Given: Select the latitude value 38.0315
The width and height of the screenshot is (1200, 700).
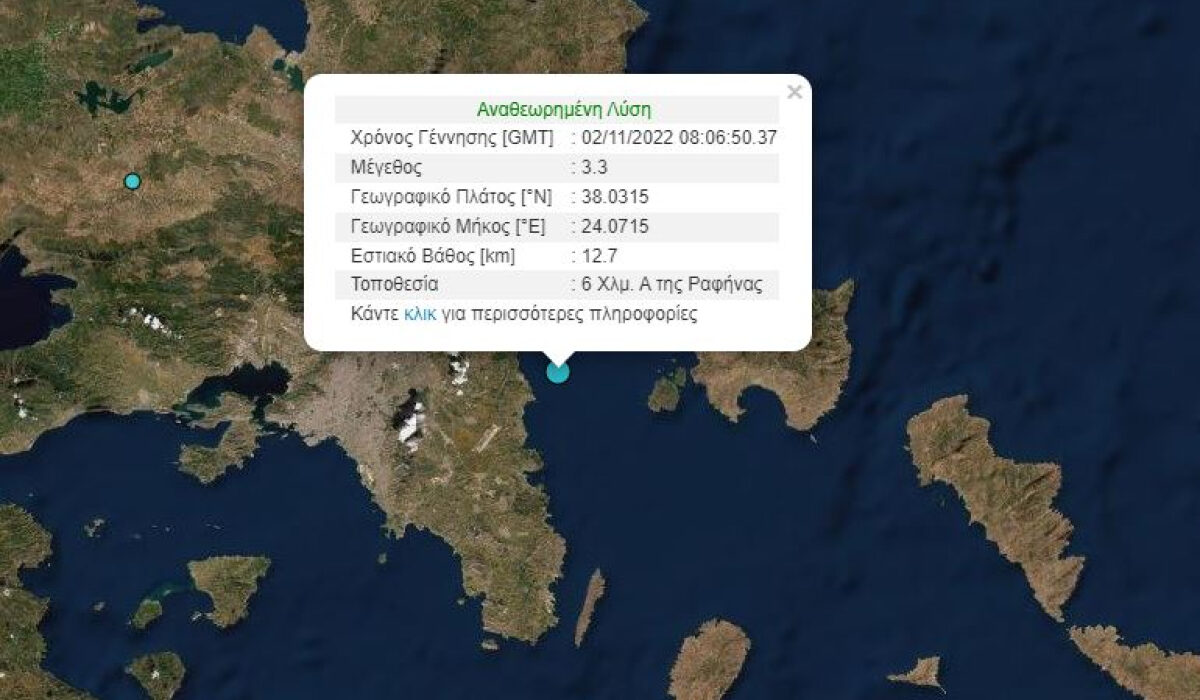Looking at the screenshot, I should pyautogui.click(x=615, y=197).
